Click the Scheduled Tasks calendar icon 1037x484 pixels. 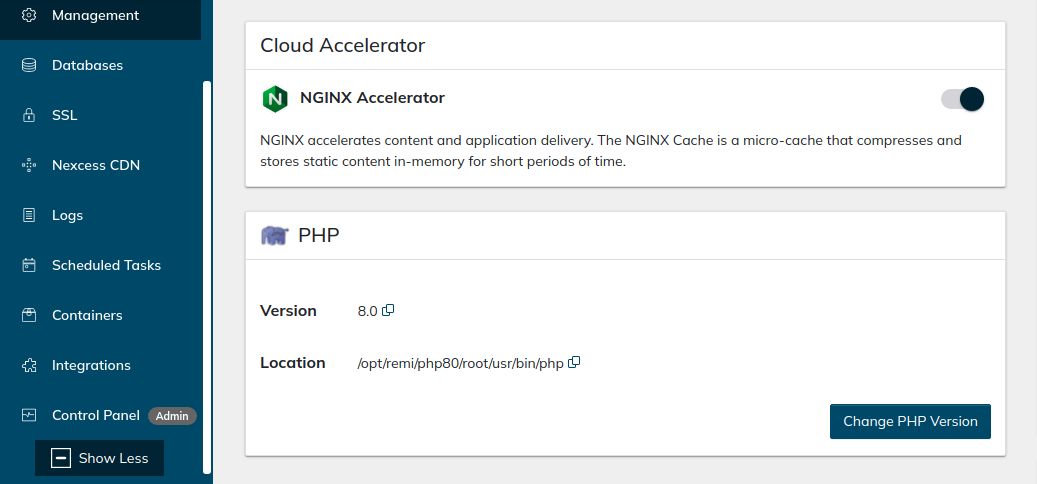pyautogui.click(x=29, y=265)
